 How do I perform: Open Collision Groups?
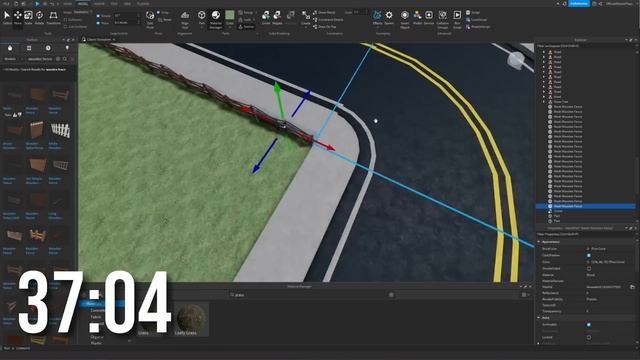(442, 19)
